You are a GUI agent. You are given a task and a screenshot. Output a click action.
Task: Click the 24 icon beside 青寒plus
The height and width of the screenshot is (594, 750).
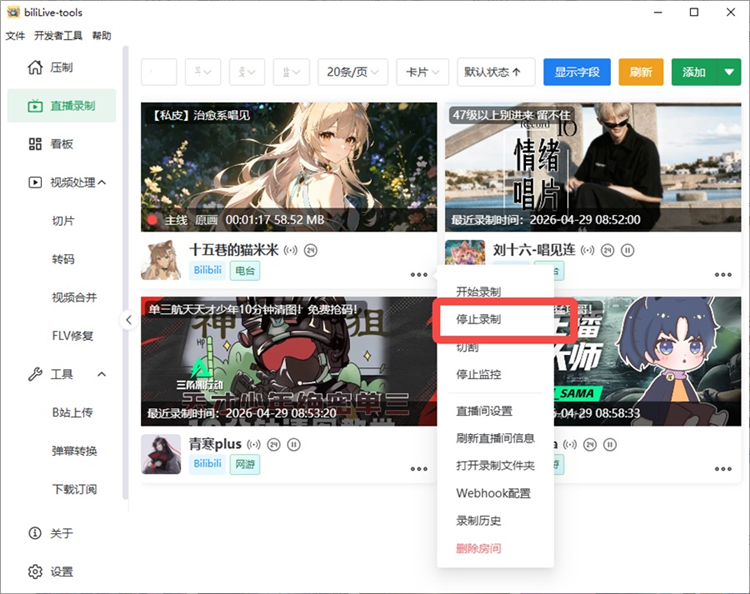(x=274, y=444)
